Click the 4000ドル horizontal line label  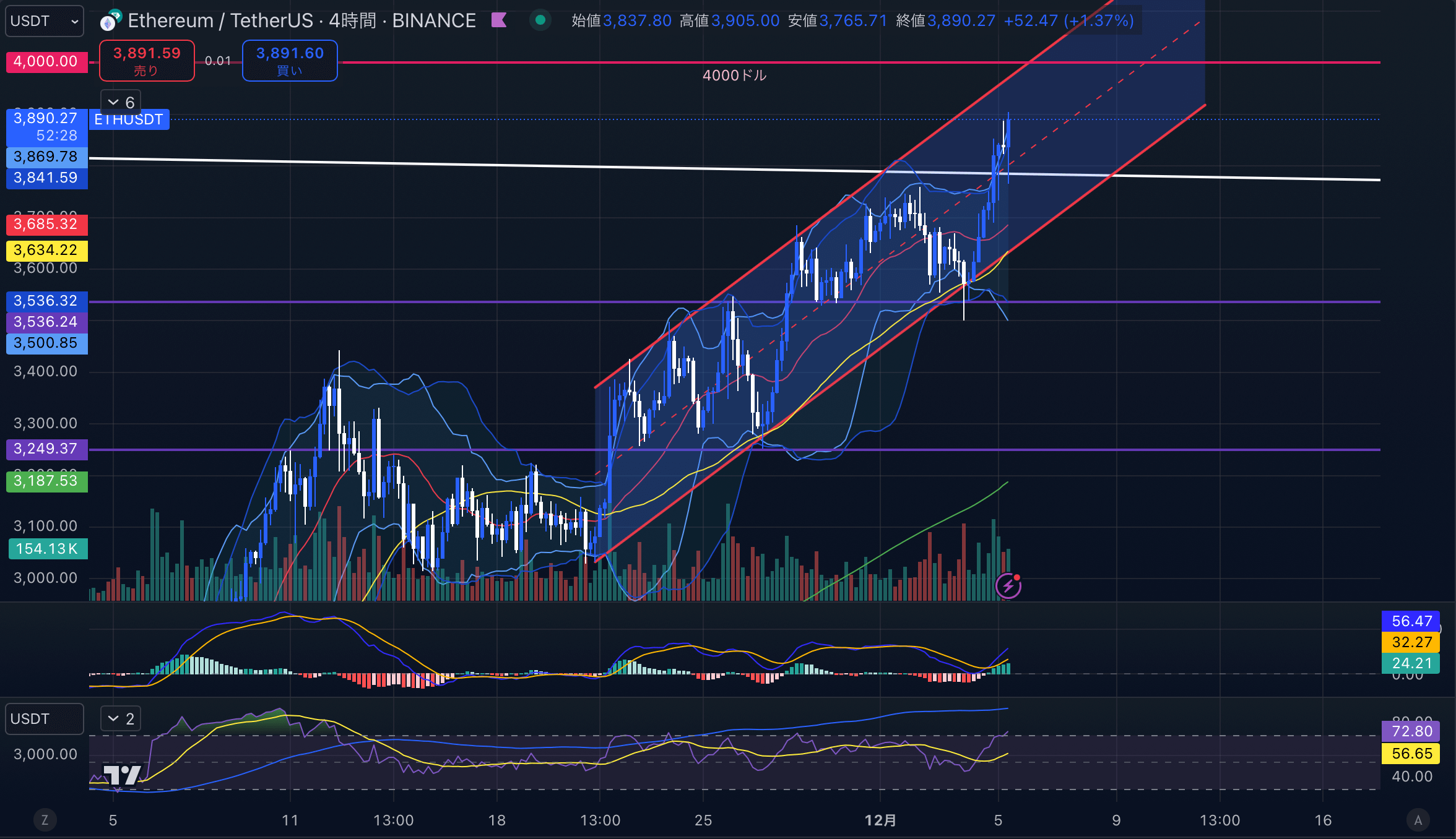pos(734,75)
